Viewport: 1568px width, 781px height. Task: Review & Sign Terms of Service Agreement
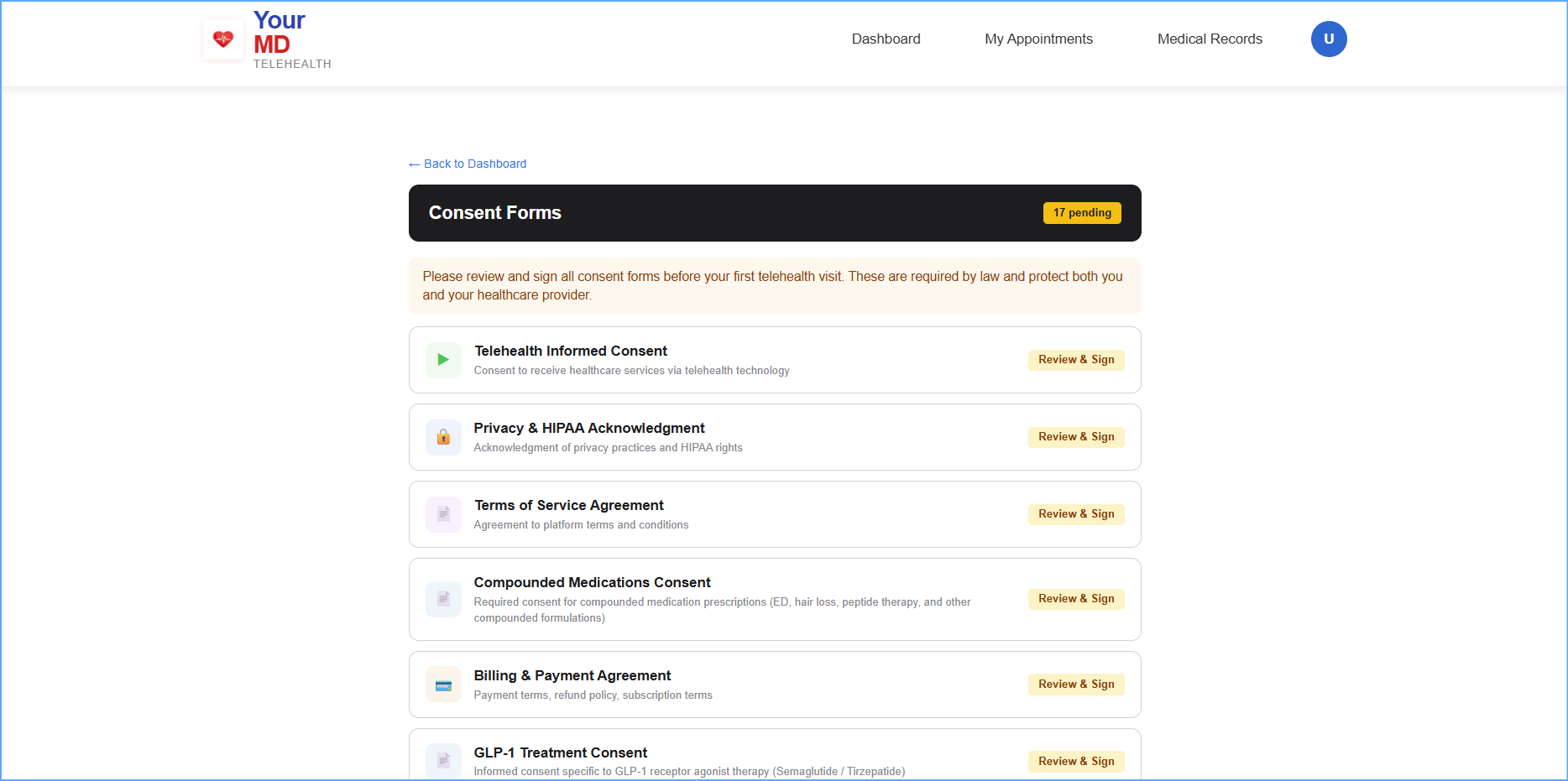[1076, 514]
